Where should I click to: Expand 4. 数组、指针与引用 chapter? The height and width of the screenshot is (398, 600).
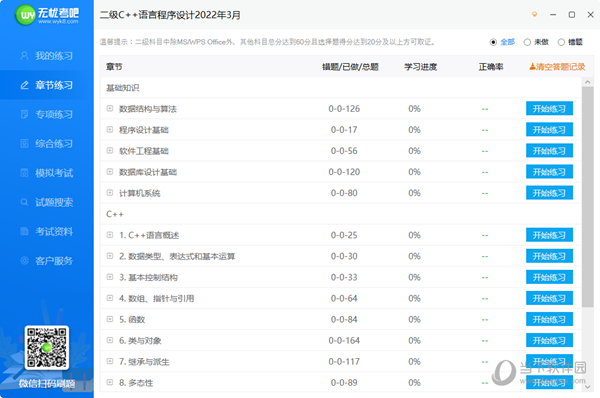pos(110,298)
